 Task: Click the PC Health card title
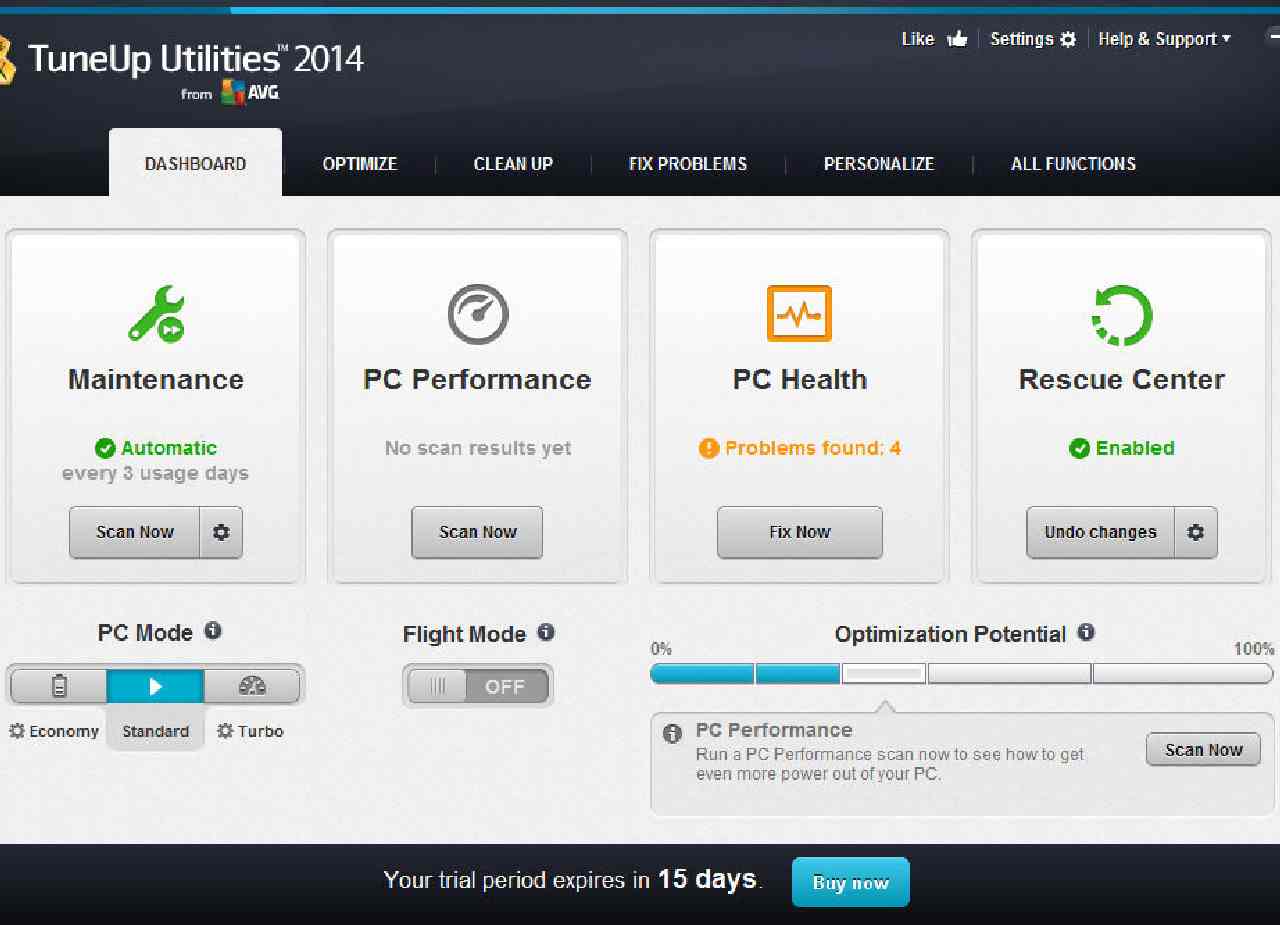[x=800, y=380]
